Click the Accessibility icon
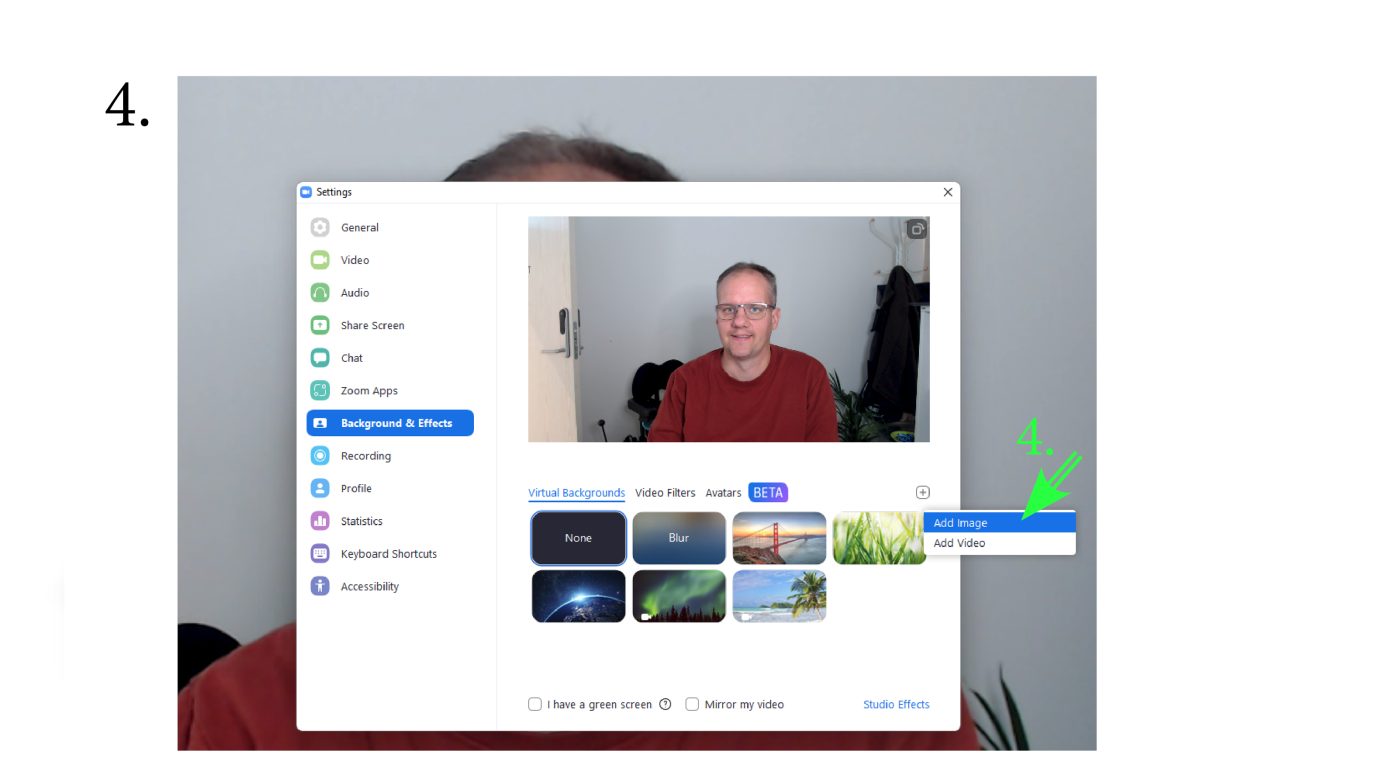The width and height of the screenshot is (1400, 763). pos(320,586)
